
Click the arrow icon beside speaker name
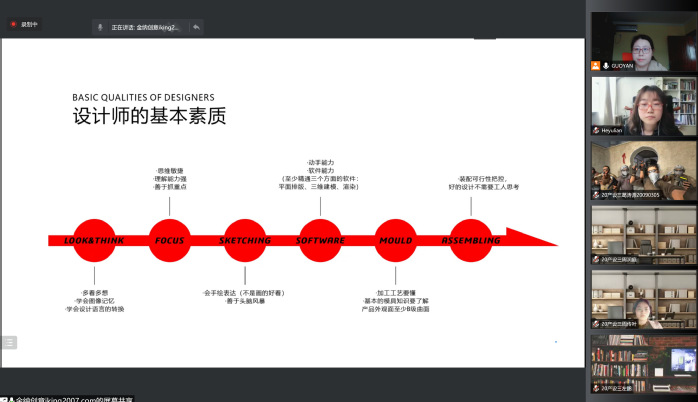point(196,27)
